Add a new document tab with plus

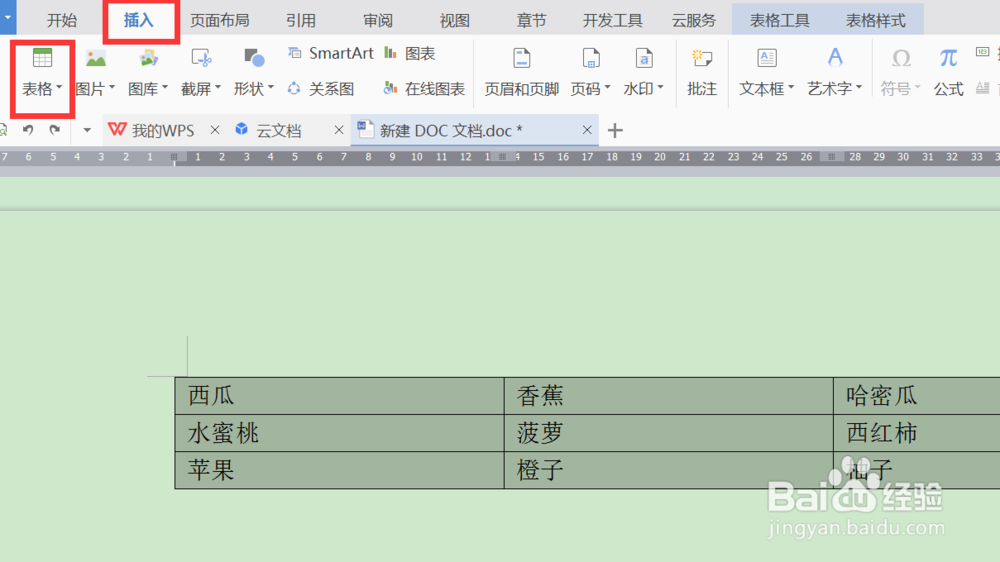tap(615, 131)
